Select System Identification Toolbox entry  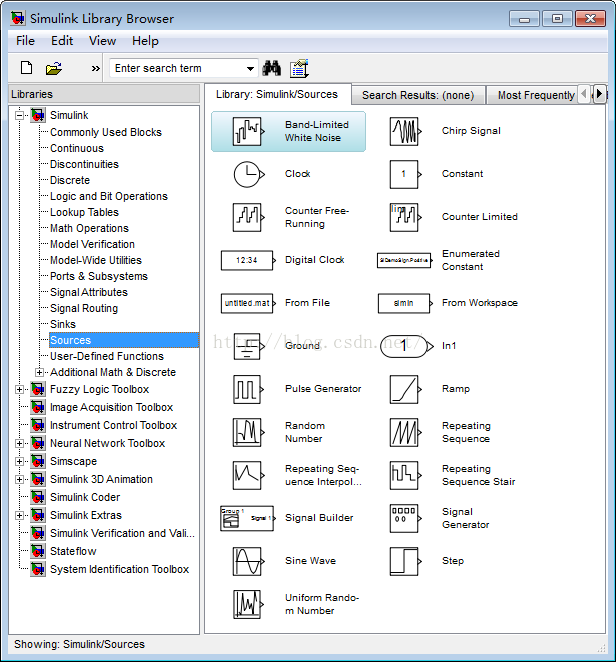click(119, 569)
